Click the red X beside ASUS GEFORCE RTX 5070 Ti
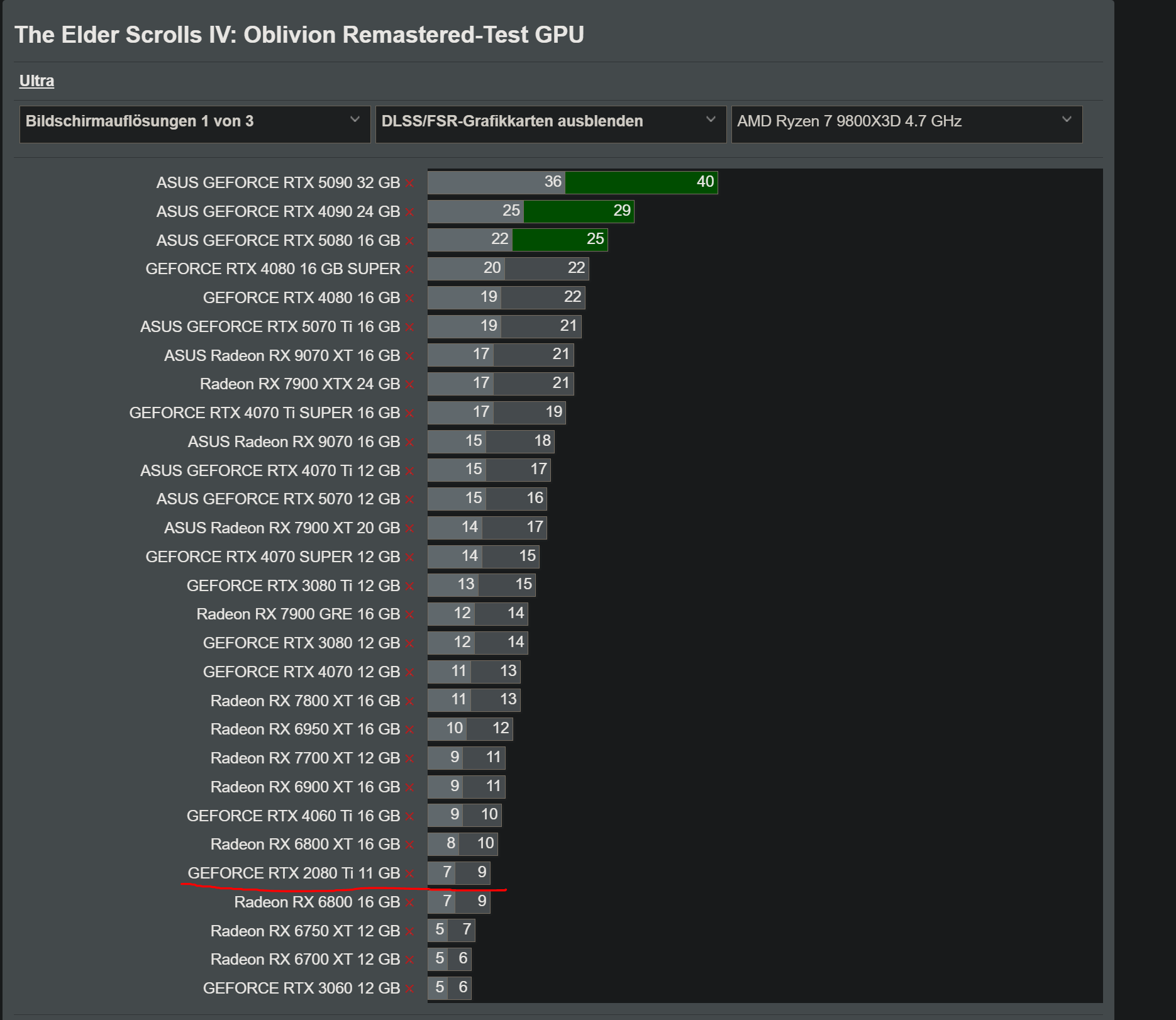Viewport: 1176px width, 1020px height. click(x=410, y=328)
